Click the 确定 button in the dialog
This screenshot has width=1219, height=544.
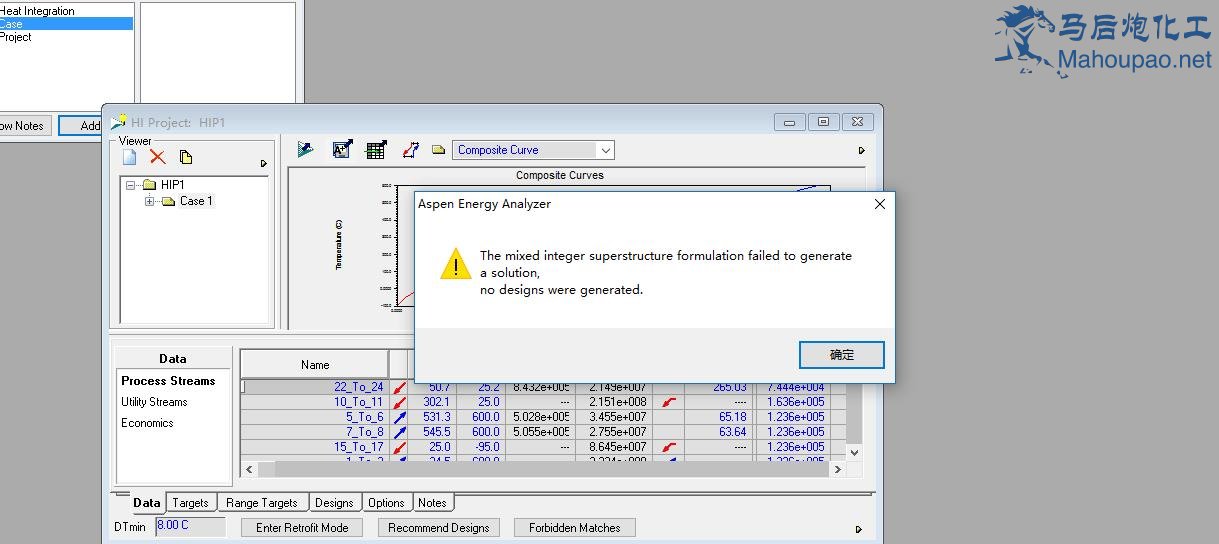(842, 354)
